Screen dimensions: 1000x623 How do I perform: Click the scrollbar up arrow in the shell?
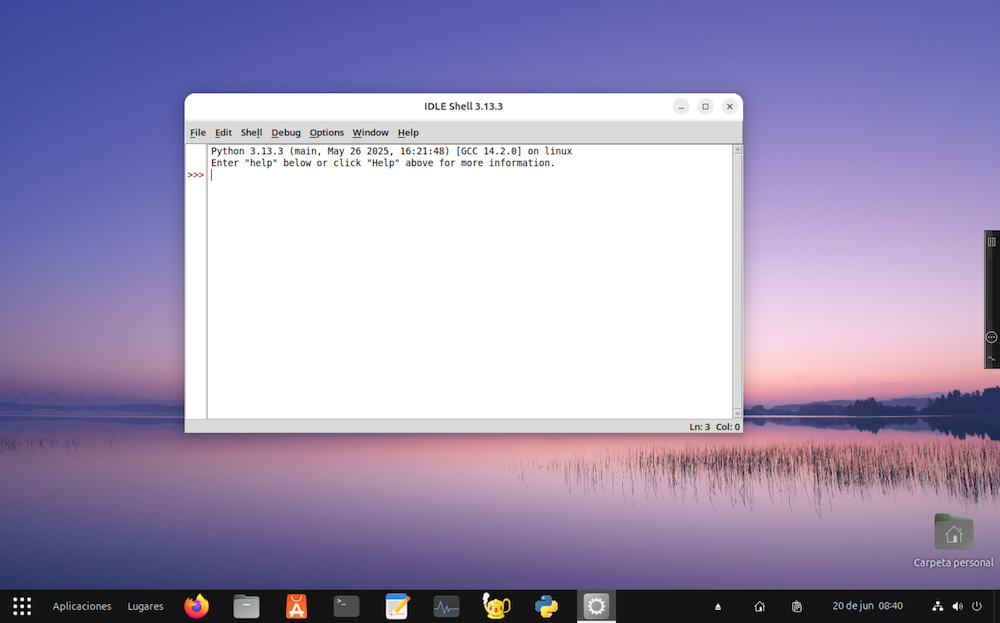[x=738, y=150]
